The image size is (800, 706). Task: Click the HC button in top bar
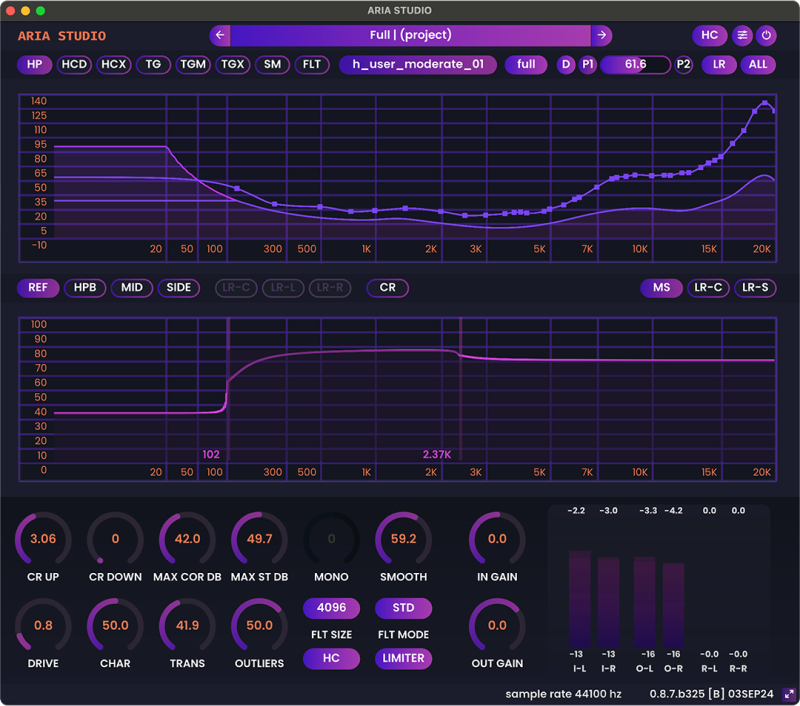point(709,35)
